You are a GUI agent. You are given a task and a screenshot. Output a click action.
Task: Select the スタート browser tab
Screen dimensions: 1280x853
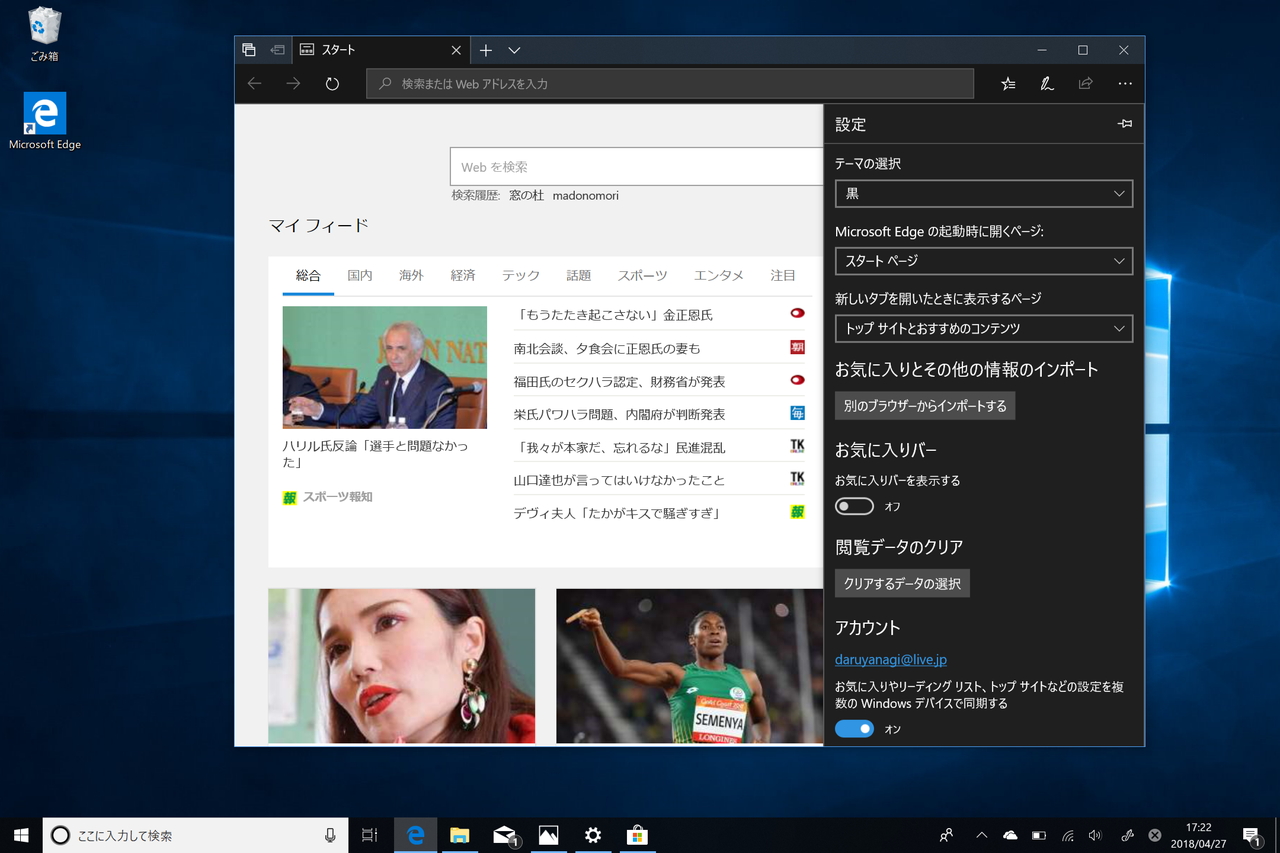pos(360,50)
